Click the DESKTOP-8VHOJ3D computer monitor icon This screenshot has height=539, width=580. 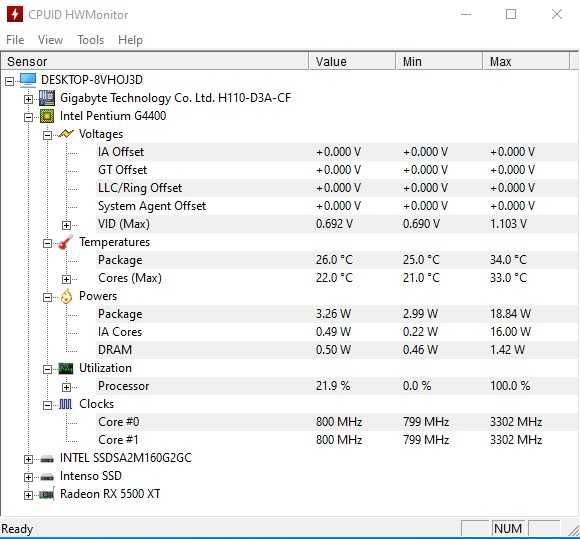coord(28,80)
